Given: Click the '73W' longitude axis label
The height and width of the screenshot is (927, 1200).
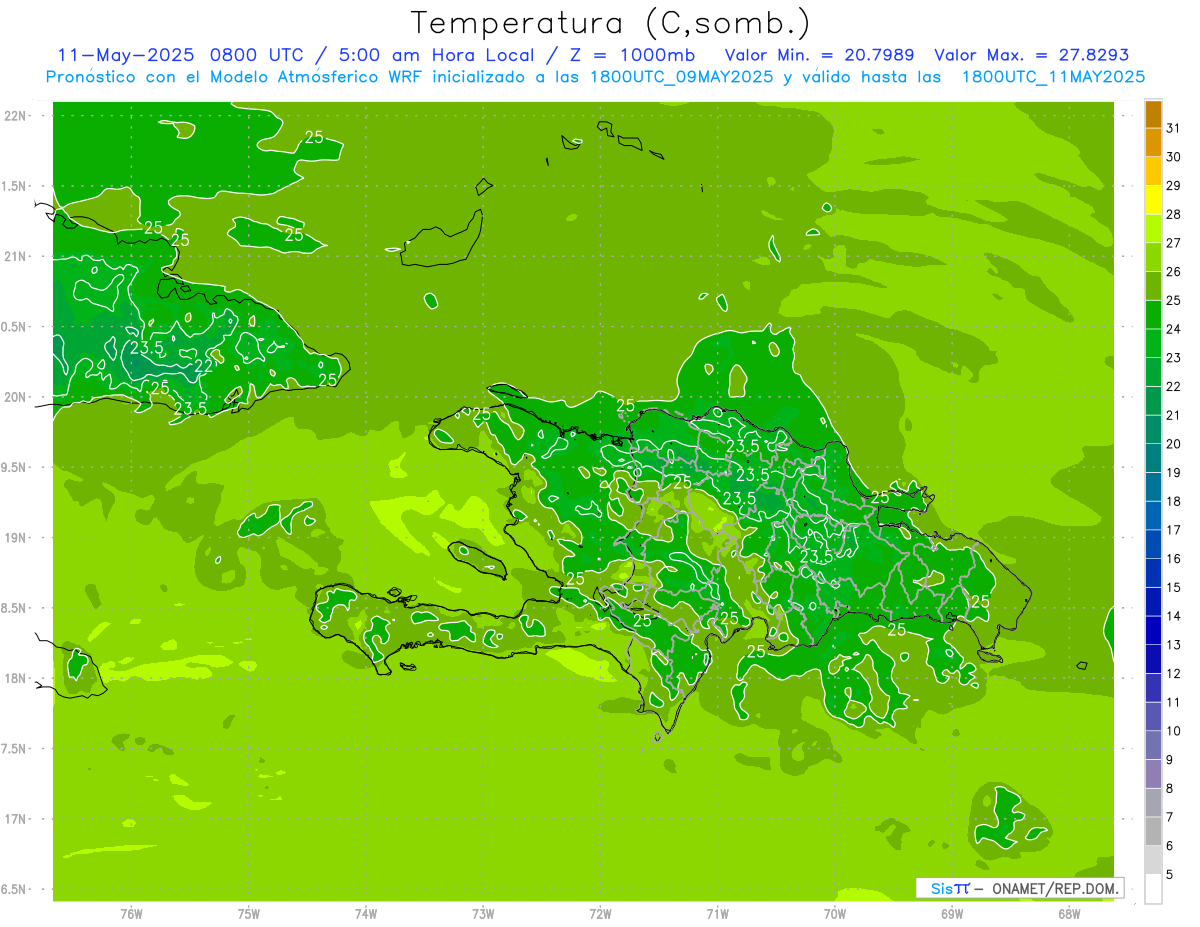Looking at the screenshot, I should pos(483,914).
